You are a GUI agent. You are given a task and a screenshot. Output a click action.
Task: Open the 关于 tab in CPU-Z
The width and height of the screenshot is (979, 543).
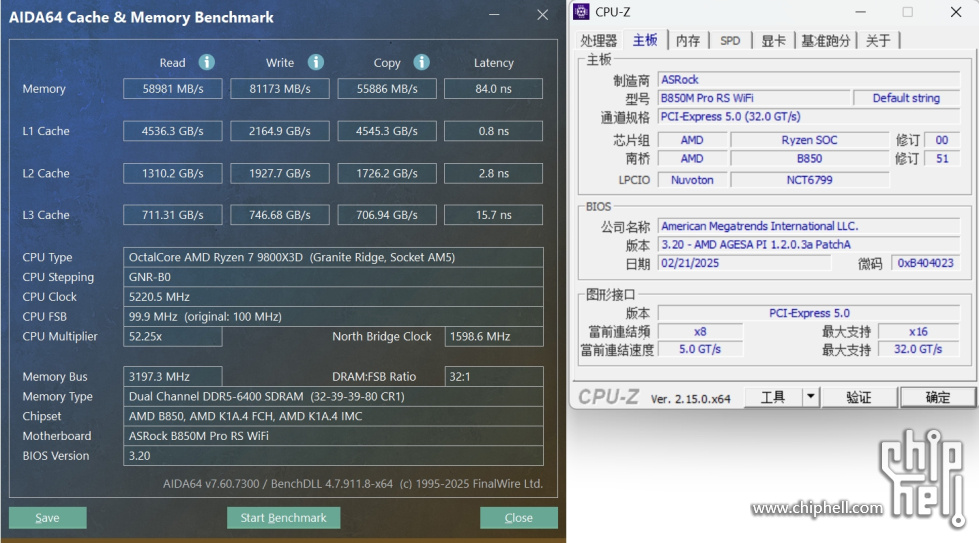coord(878,41)
